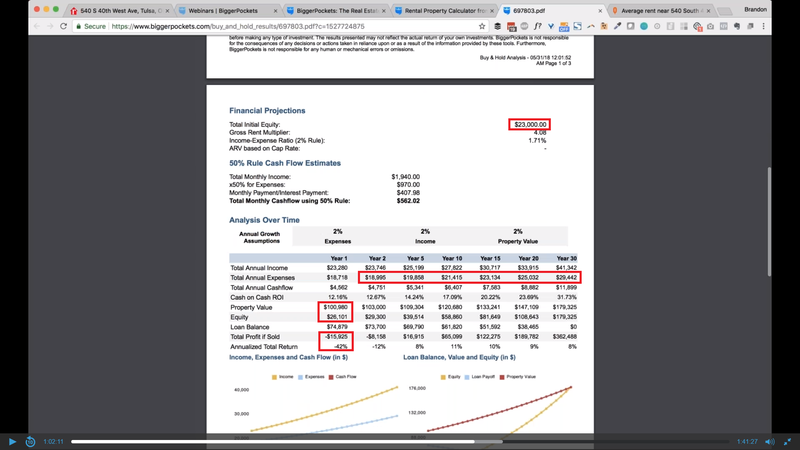Switch to the Rental Property Calculator tab
The width and height of the screenshot is (800, 450).
(444, 10)
